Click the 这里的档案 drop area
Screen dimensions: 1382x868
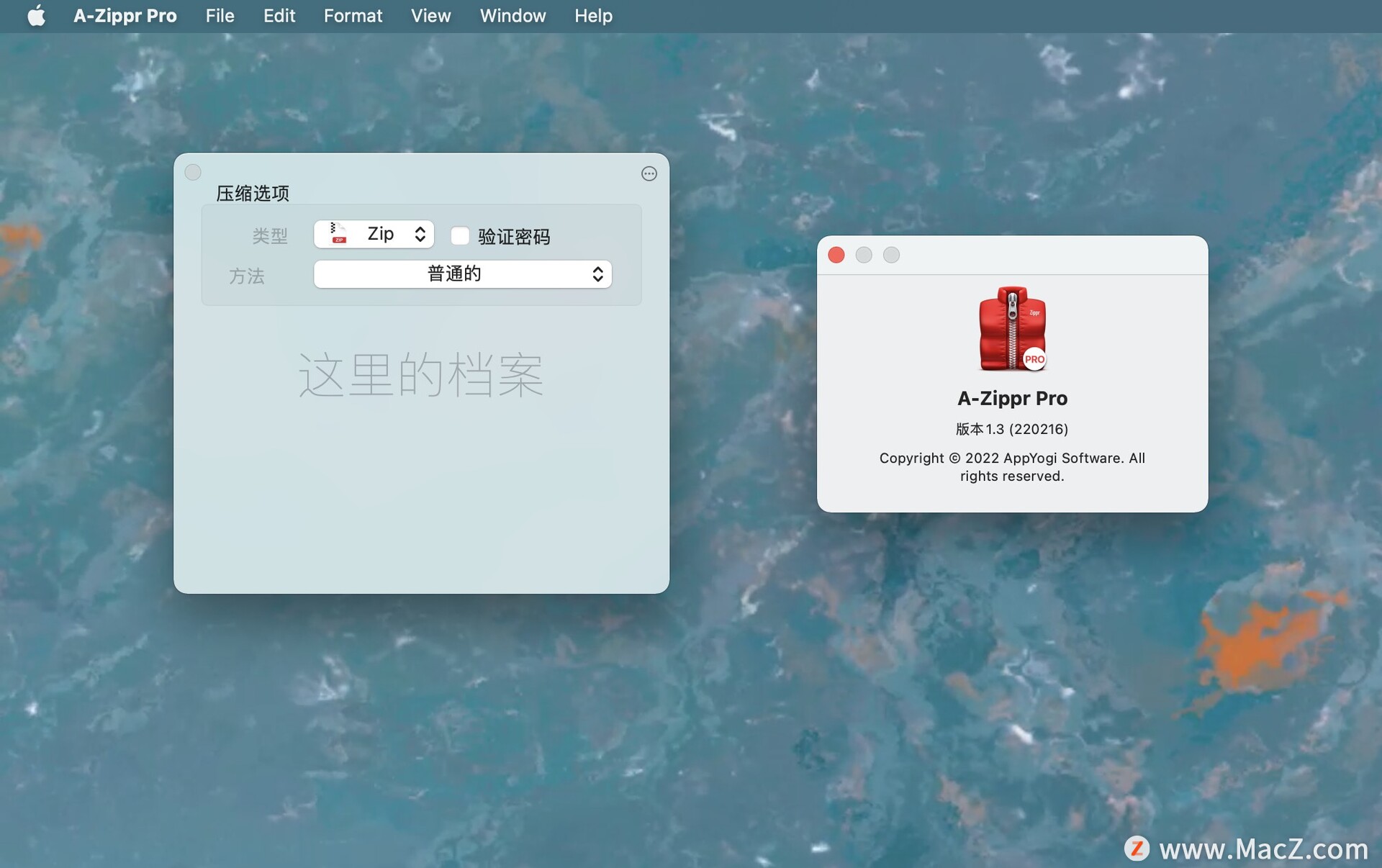421,375
